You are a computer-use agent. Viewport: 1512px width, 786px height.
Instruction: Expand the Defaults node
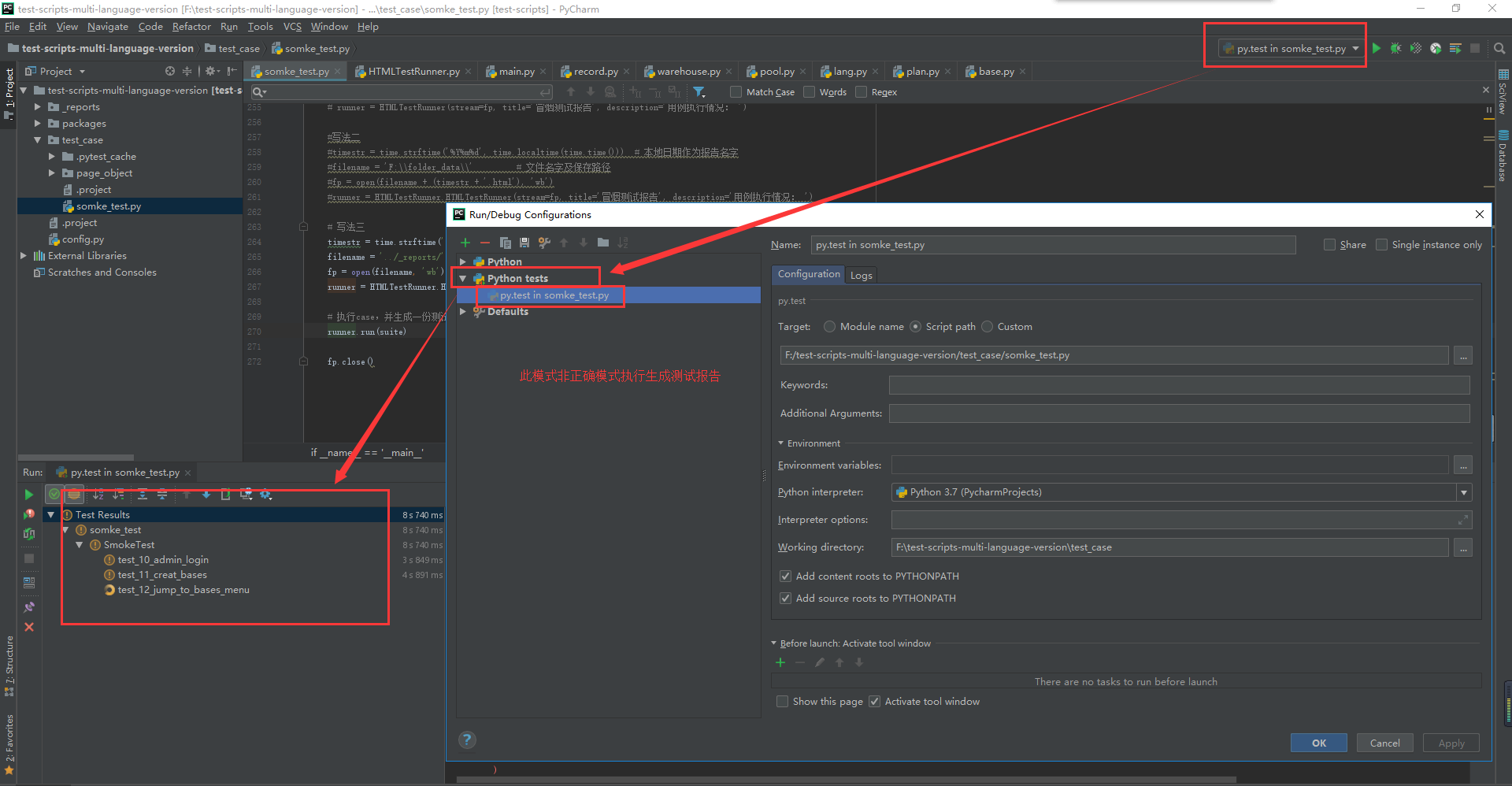point(463,312)
